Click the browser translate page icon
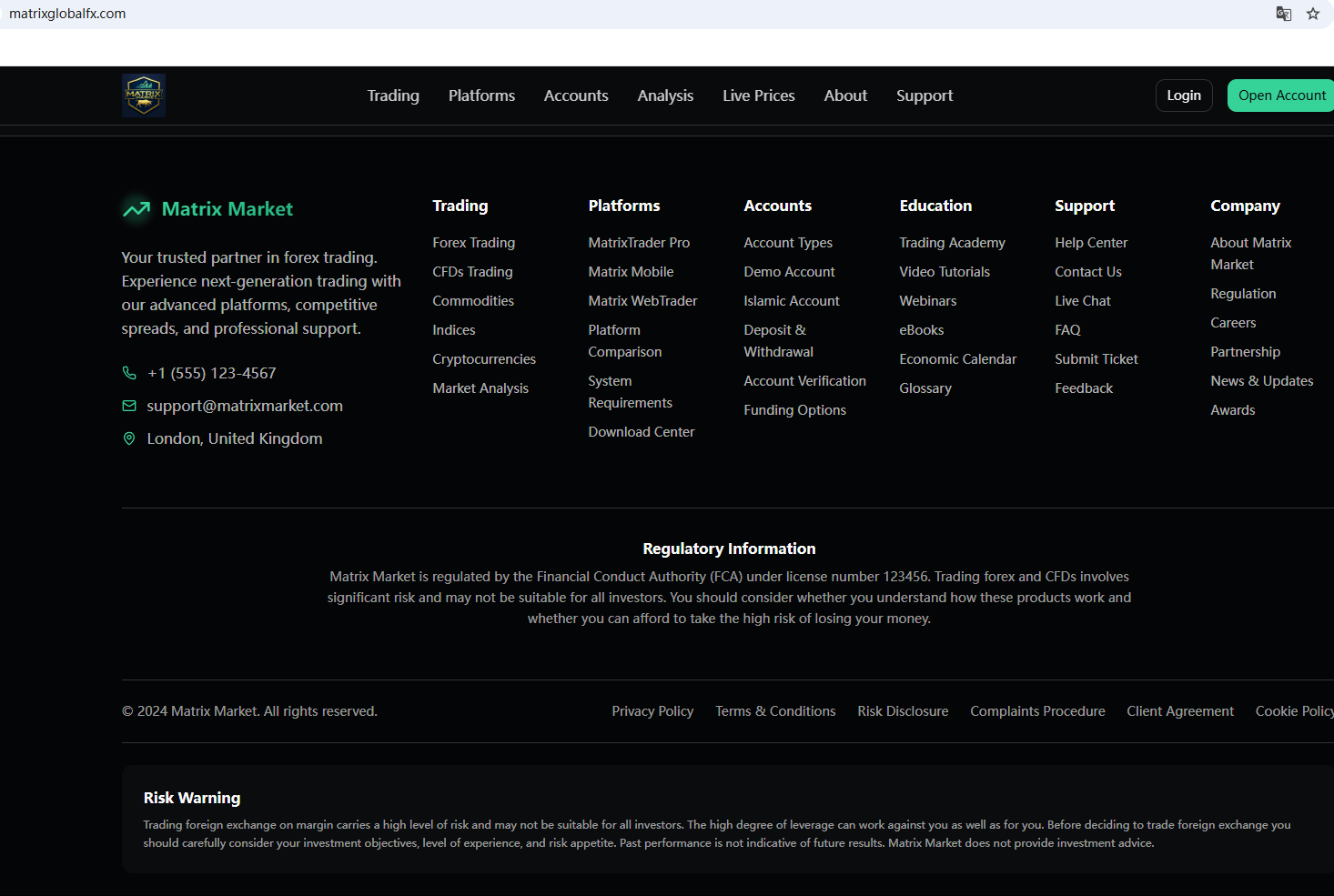This screenshot has width=1334, height=896. click(1283, 14)
